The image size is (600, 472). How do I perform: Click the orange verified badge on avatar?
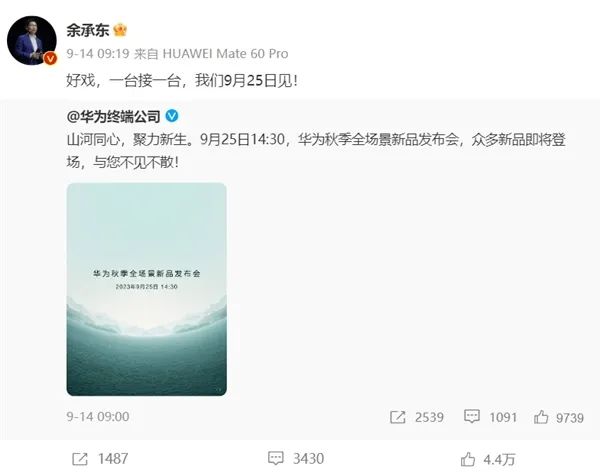coord(50,59)
